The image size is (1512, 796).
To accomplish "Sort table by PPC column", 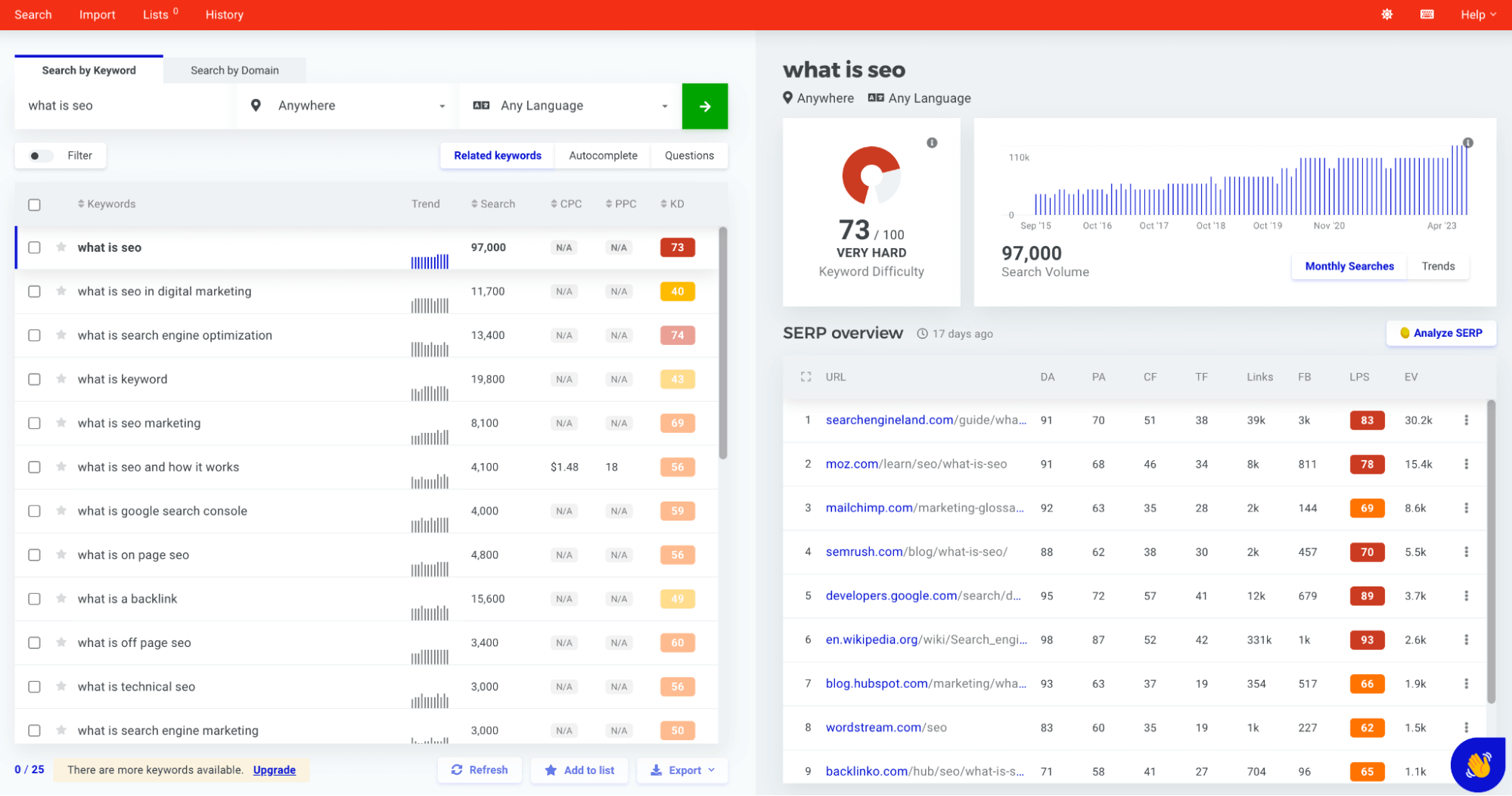I will pos(620,204).
